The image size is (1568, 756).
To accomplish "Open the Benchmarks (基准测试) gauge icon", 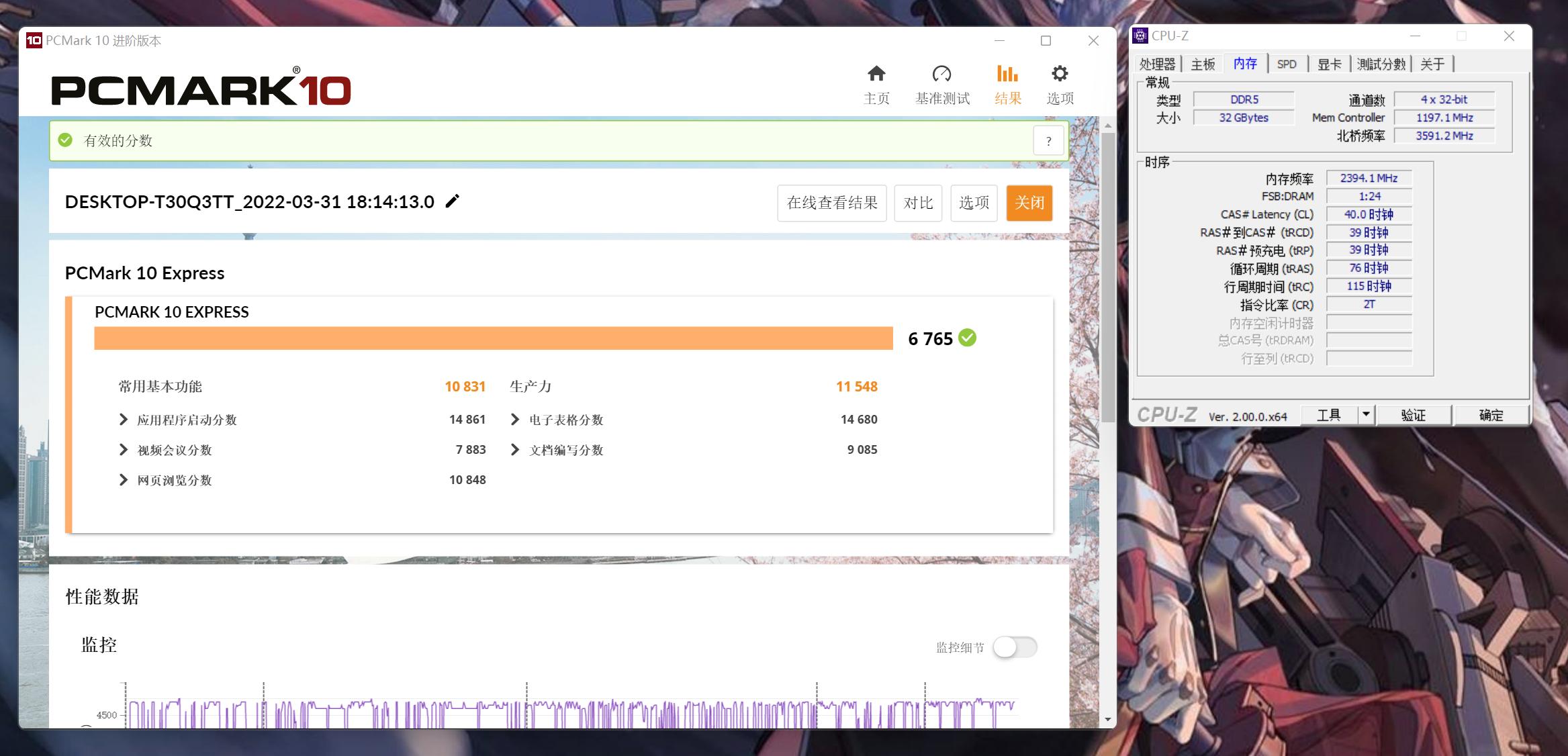I will coord(941,74).
